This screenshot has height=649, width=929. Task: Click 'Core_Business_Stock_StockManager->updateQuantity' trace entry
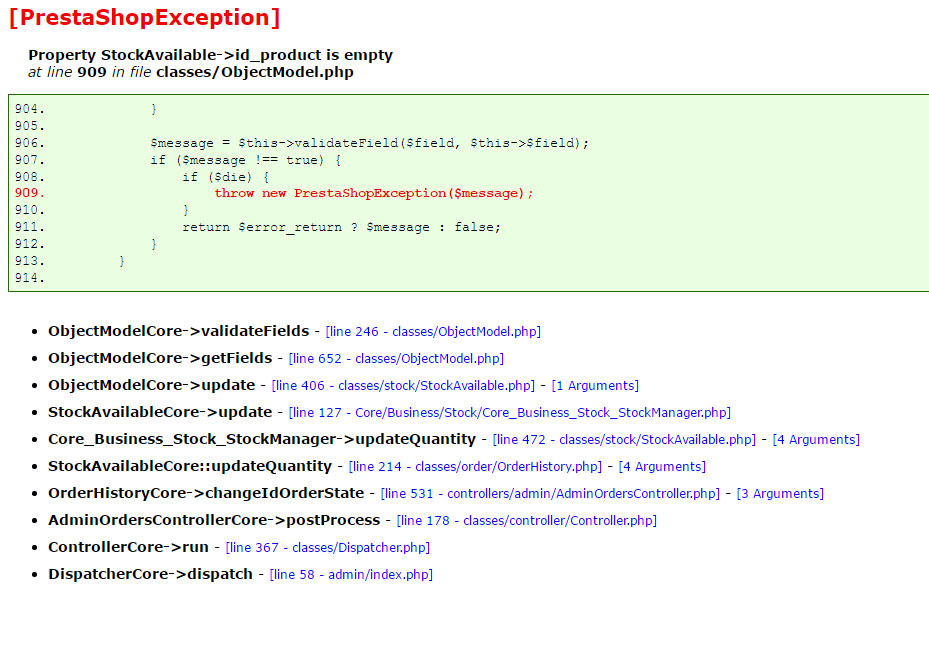(262, 439)
